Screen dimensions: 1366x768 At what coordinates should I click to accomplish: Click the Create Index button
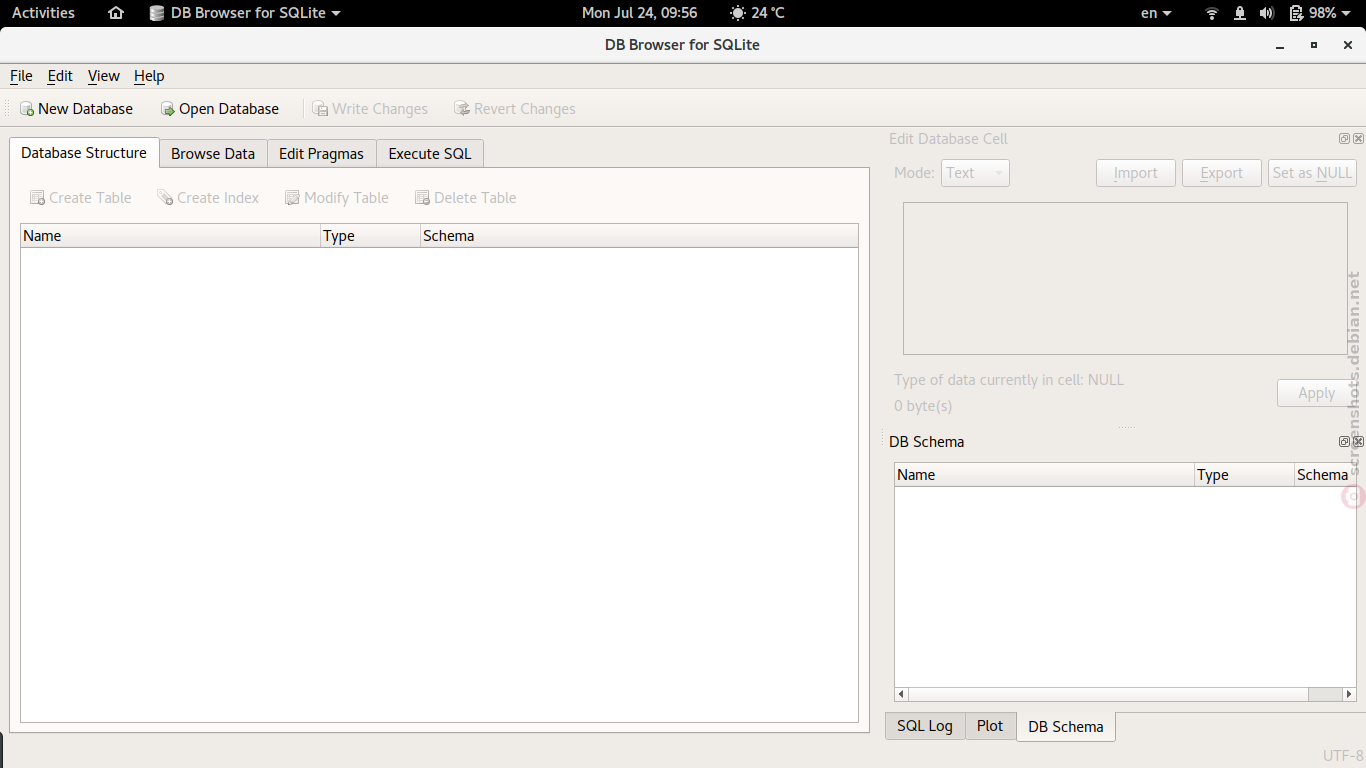click(x=208, y=198)
